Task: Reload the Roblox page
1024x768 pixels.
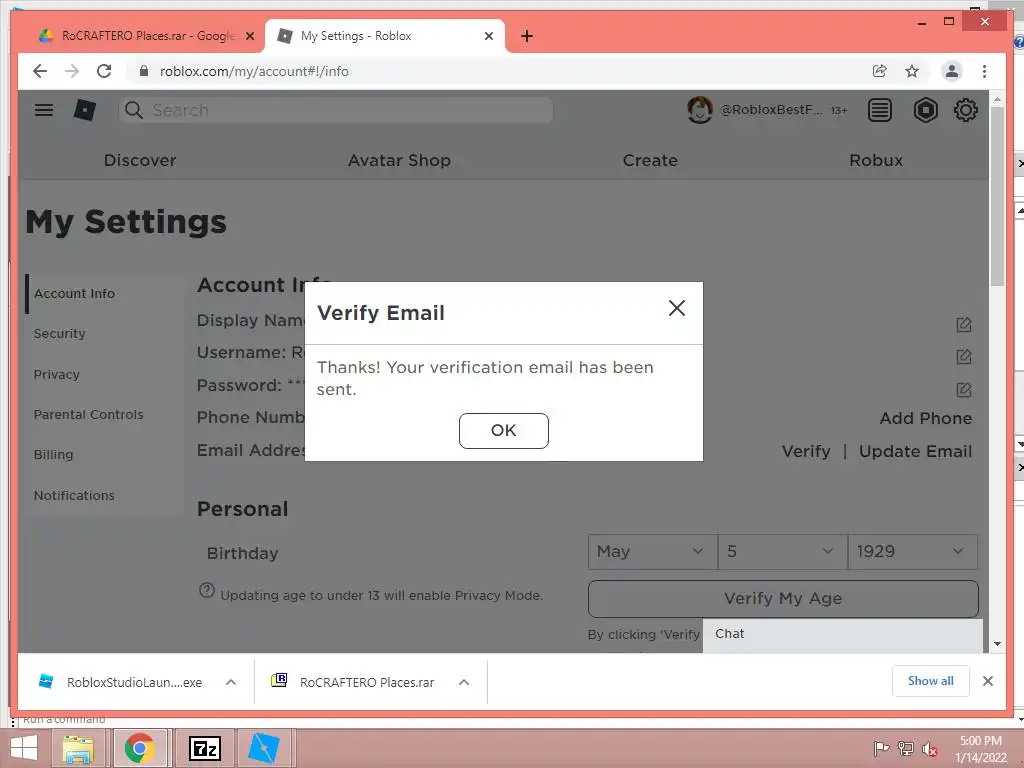Action: click(x=104, y=71)
